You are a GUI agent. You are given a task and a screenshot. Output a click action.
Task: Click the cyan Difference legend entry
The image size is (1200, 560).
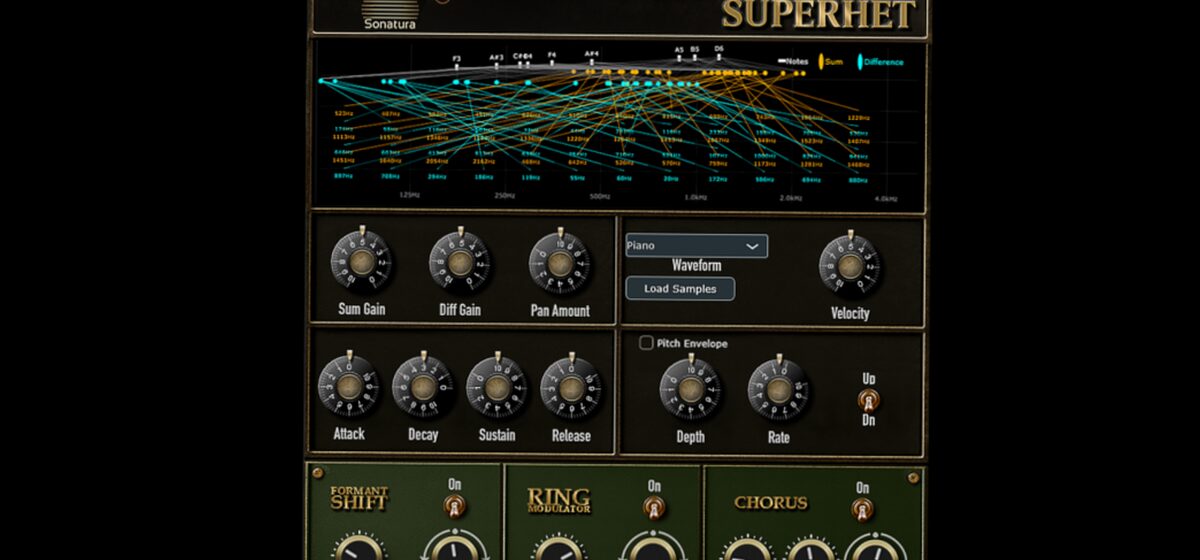(x=880, y=62)
